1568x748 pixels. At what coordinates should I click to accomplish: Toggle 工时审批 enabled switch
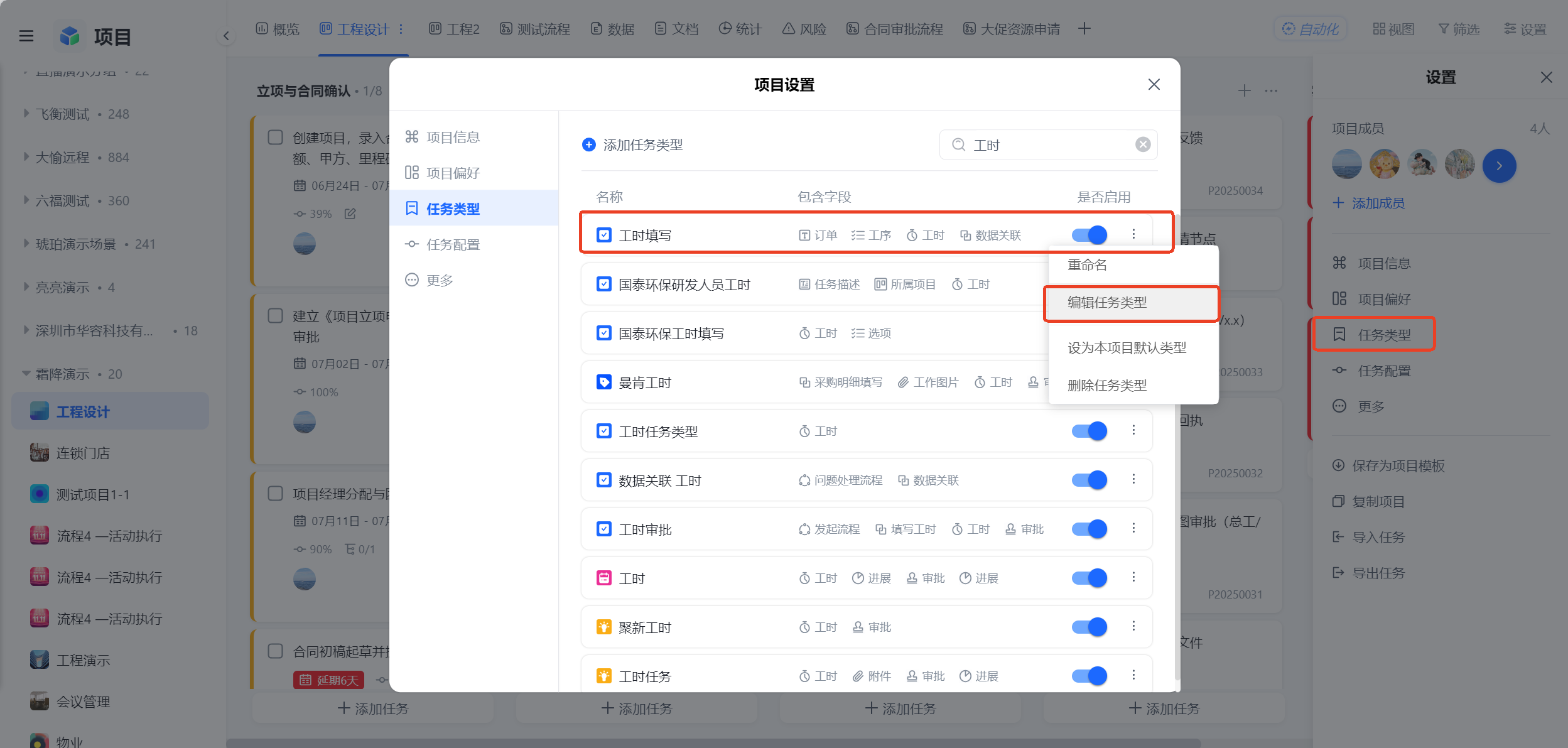click(x=1089, y=529)
